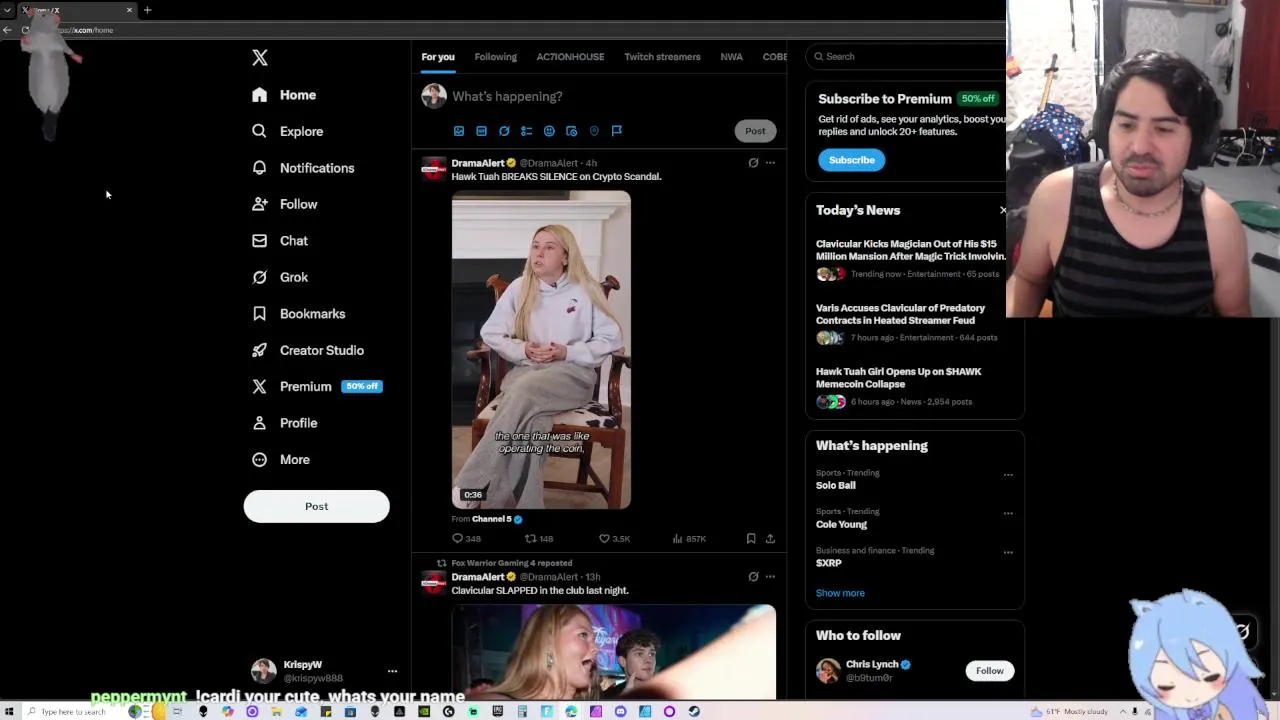This screenshot has height=720, width=1280.
Task: Click the gray Post button in the composer
Action: pyautogui.click(x=755, y=131)
